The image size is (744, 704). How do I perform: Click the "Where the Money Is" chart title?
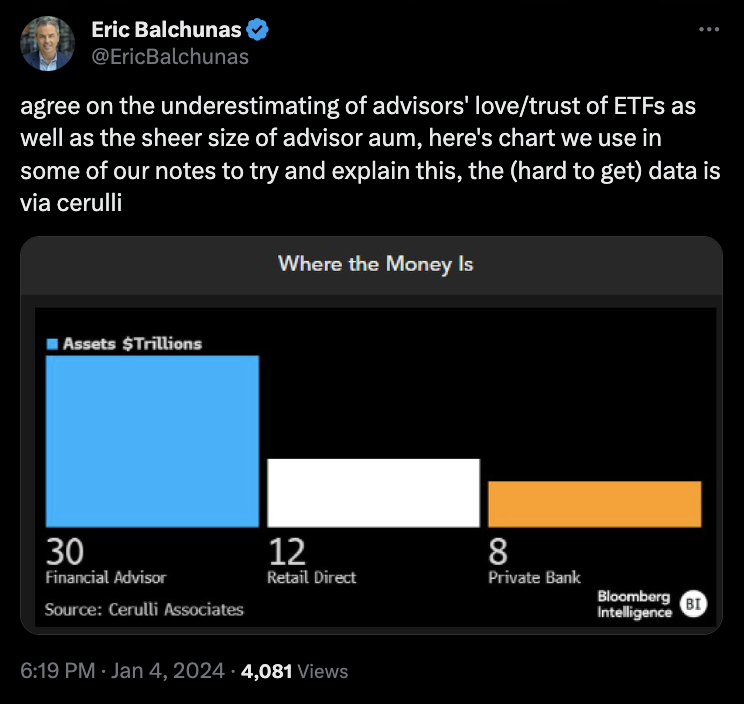[375, 264]
